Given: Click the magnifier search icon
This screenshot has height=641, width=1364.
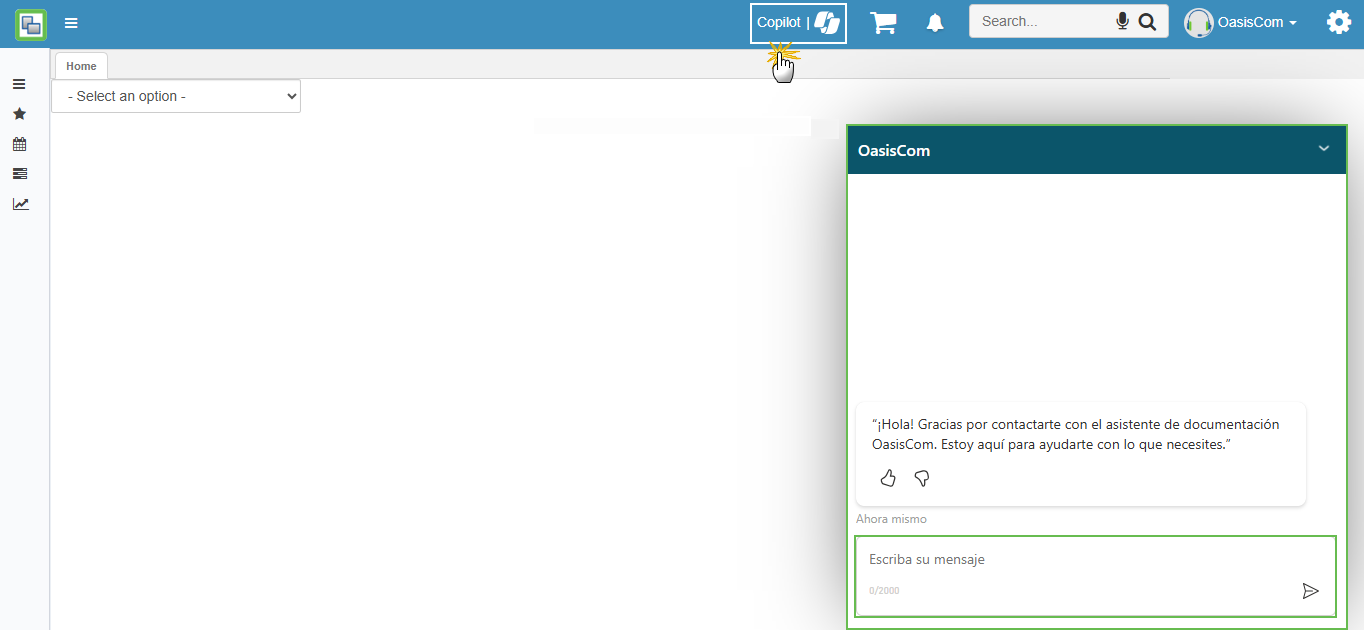Looking at the screenshot, I should (x=1147, y=21).
